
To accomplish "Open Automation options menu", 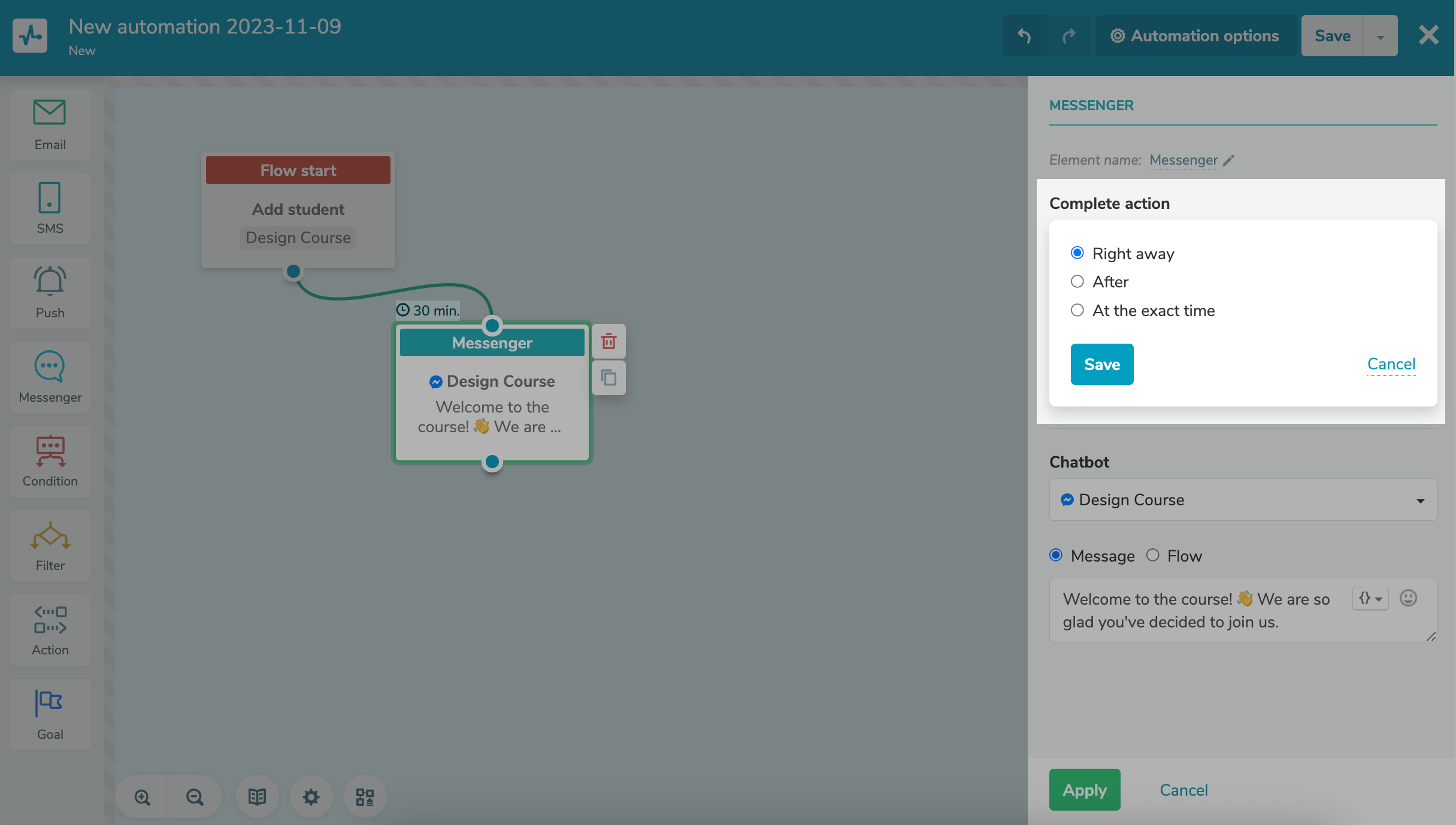I will tap(1195, 36).
